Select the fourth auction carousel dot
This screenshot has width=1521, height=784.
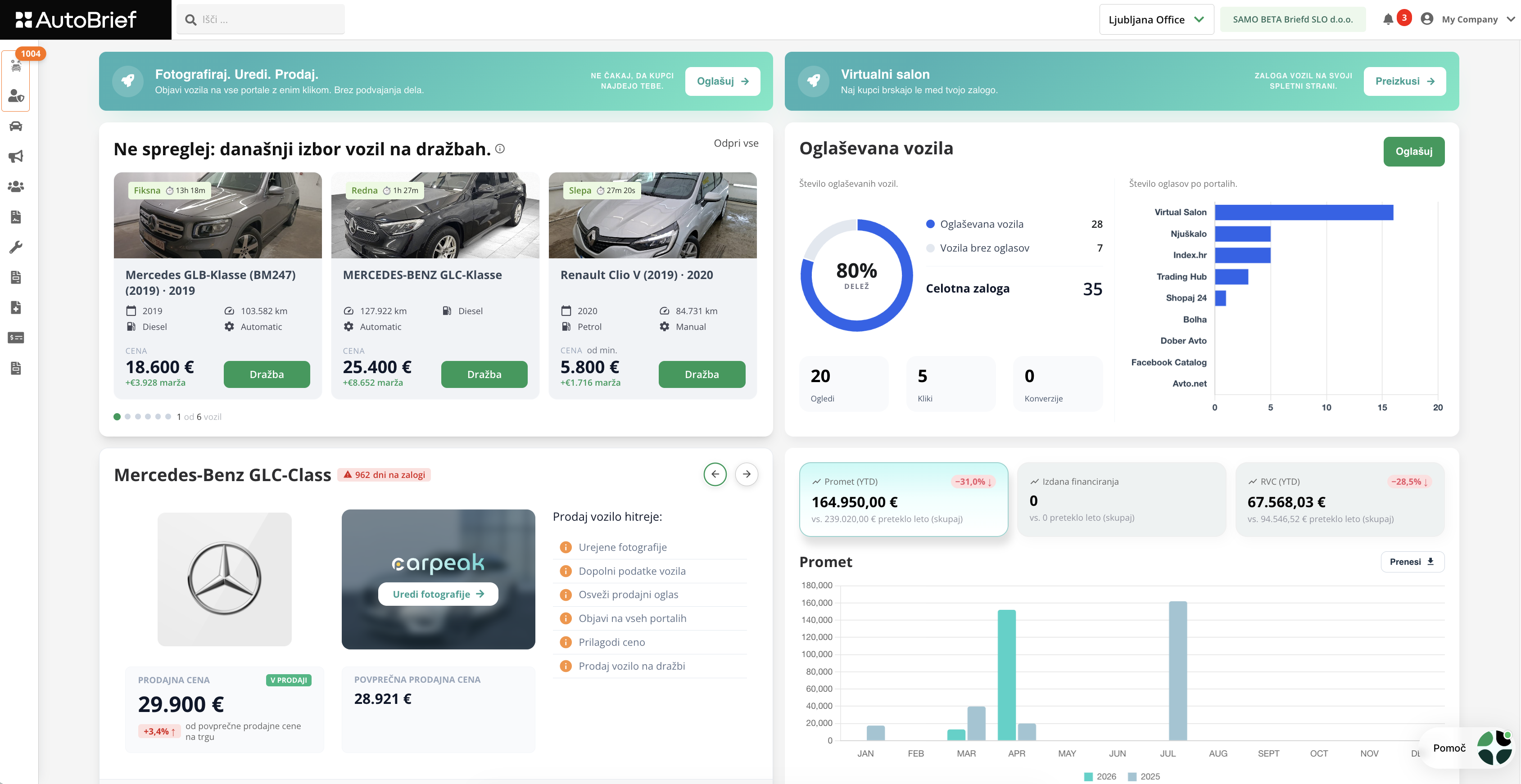(148, 417)
